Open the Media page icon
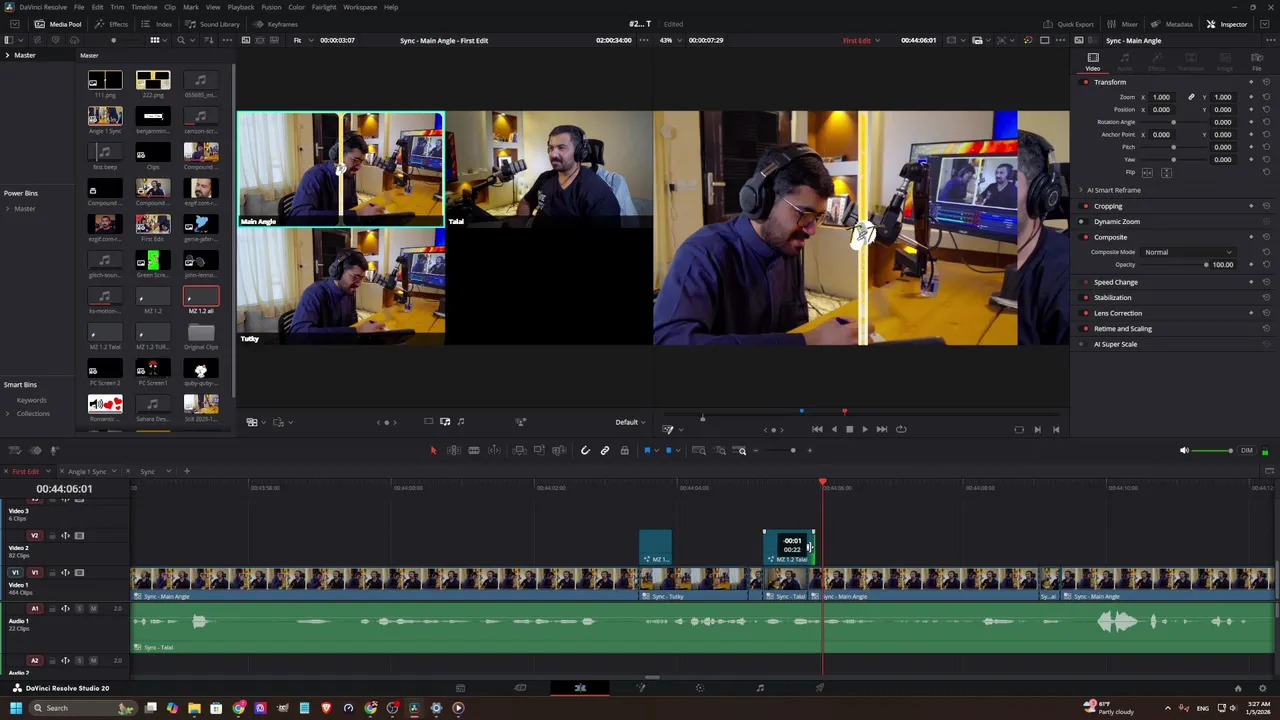 click(x=460, y=688)
